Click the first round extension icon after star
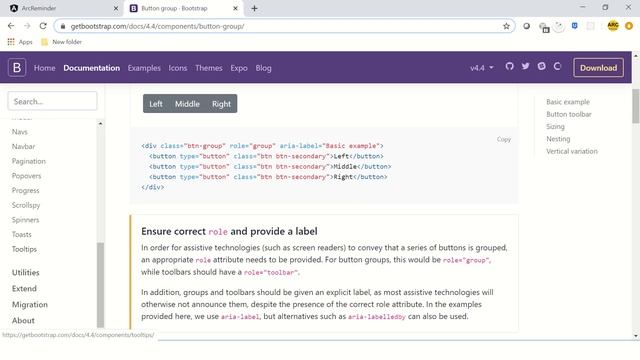 coord(527,26)
